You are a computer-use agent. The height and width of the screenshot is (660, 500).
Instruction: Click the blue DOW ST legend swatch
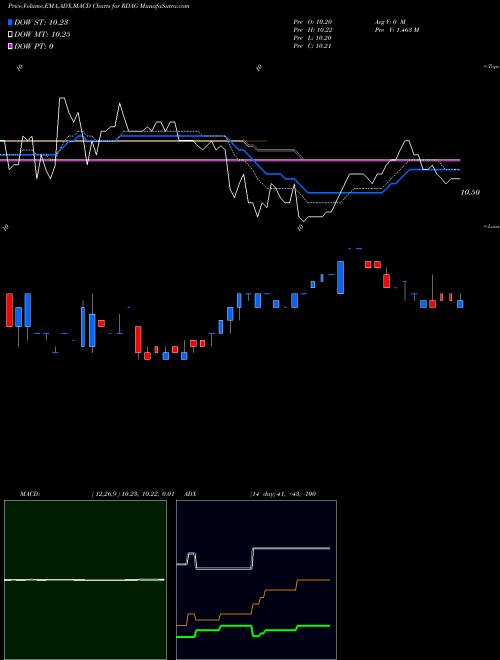point(10,22)
